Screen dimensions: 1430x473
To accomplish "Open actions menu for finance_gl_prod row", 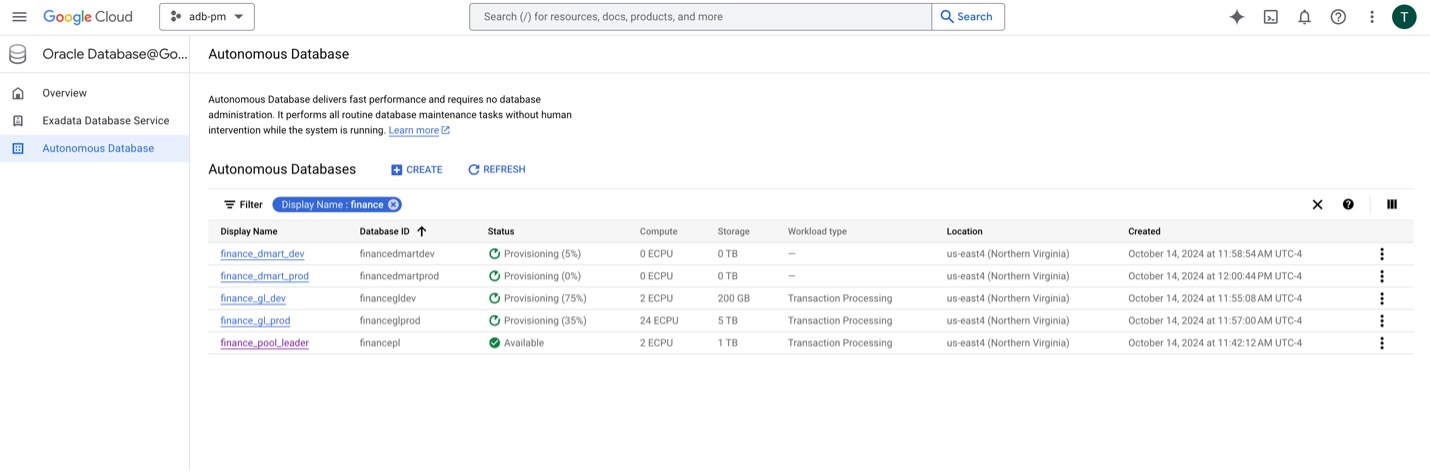I will (1382, 321).
